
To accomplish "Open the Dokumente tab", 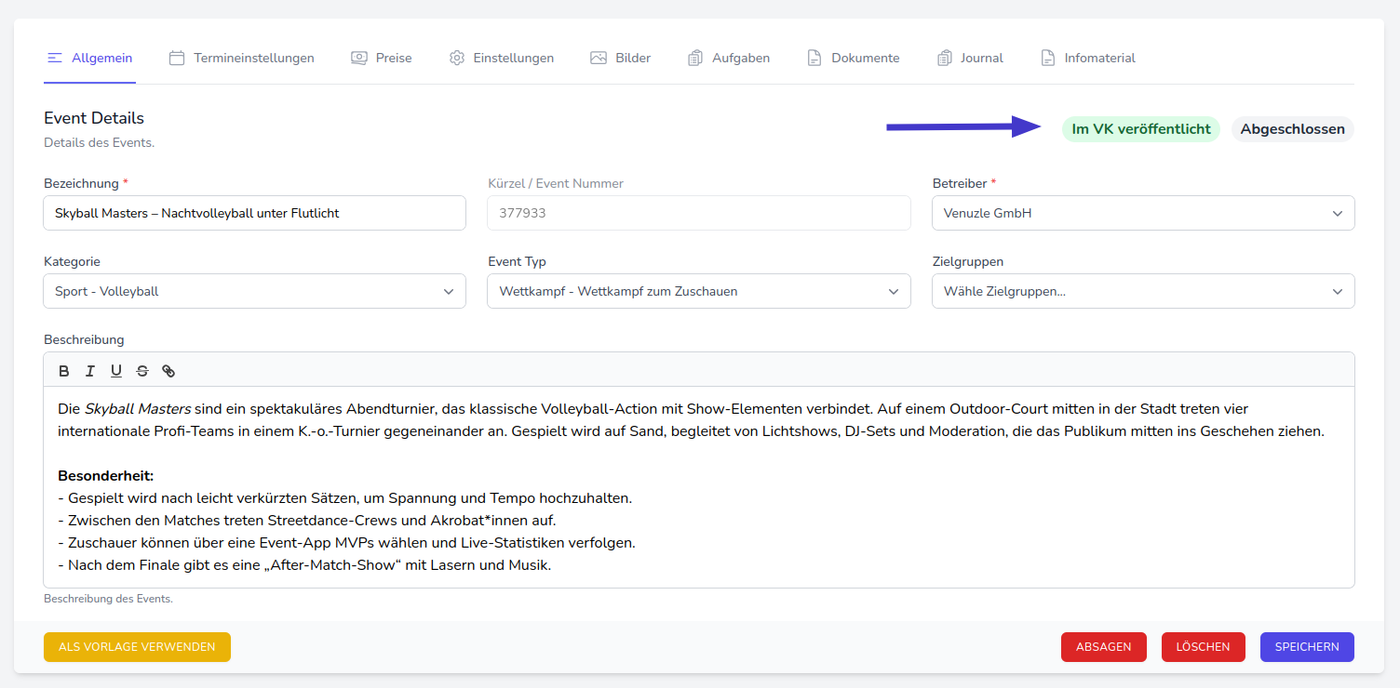I will tap(853, 58).
